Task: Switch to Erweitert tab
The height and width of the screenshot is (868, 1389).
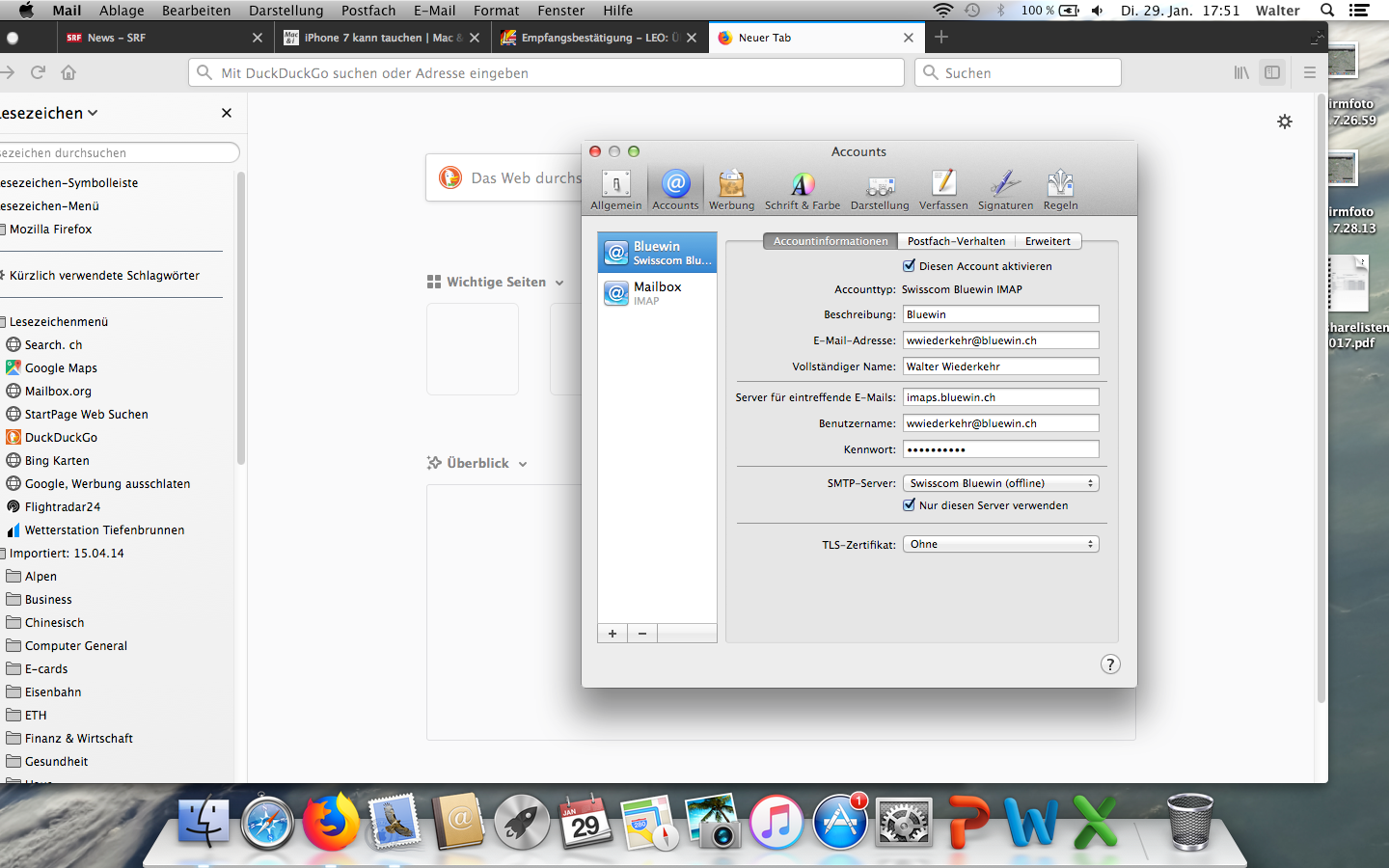Action: tap(1048, 241)
